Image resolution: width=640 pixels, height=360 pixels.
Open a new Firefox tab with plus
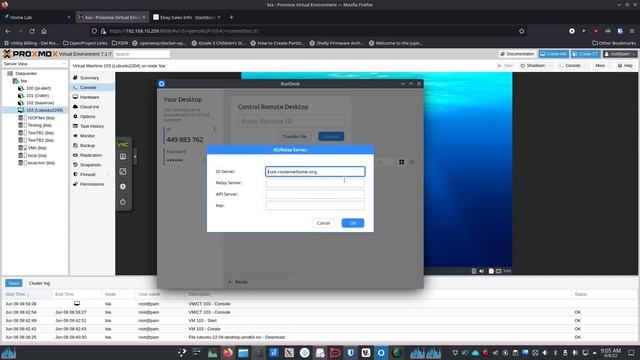coord(231,17)
